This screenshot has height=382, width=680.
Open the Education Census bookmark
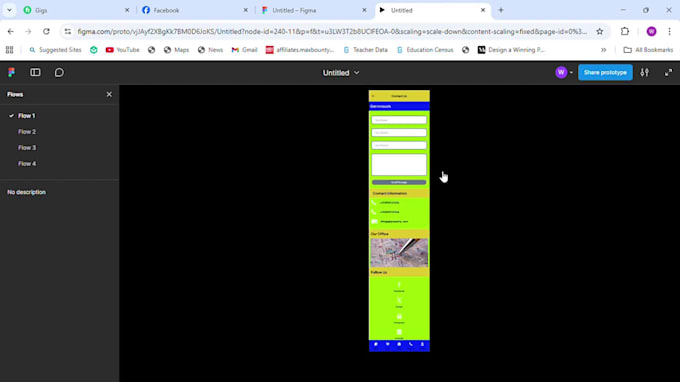pos(425,50)
